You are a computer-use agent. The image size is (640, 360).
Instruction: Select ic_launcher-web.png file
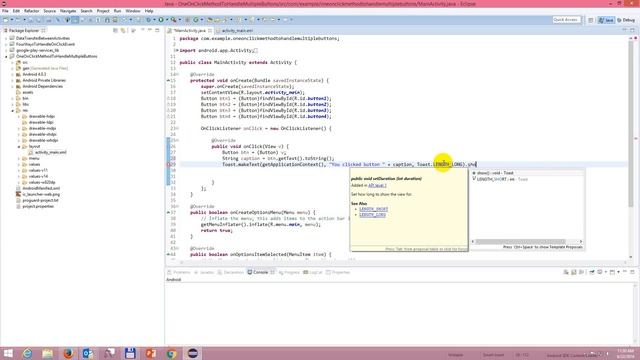click(38, 194)
